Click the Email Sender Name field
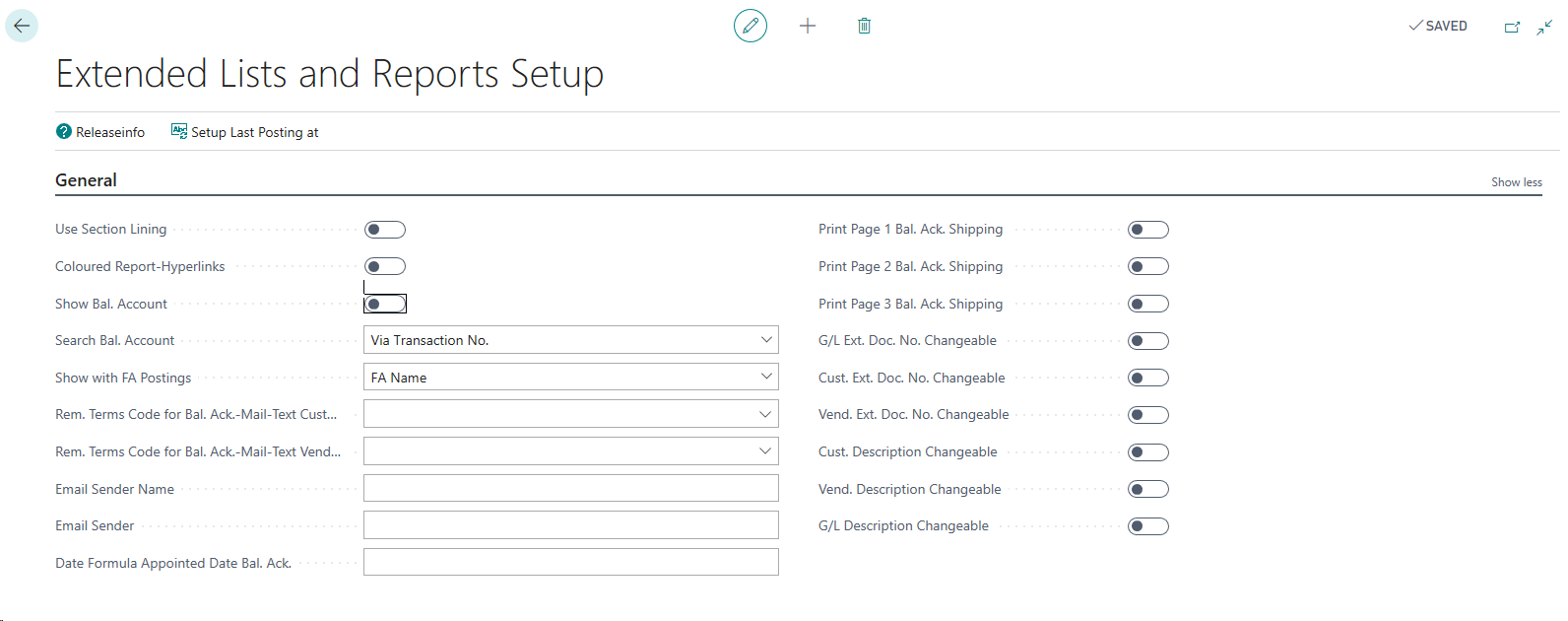The height and width of the screenshot is (621, 1568). click(x=570, y=489)
